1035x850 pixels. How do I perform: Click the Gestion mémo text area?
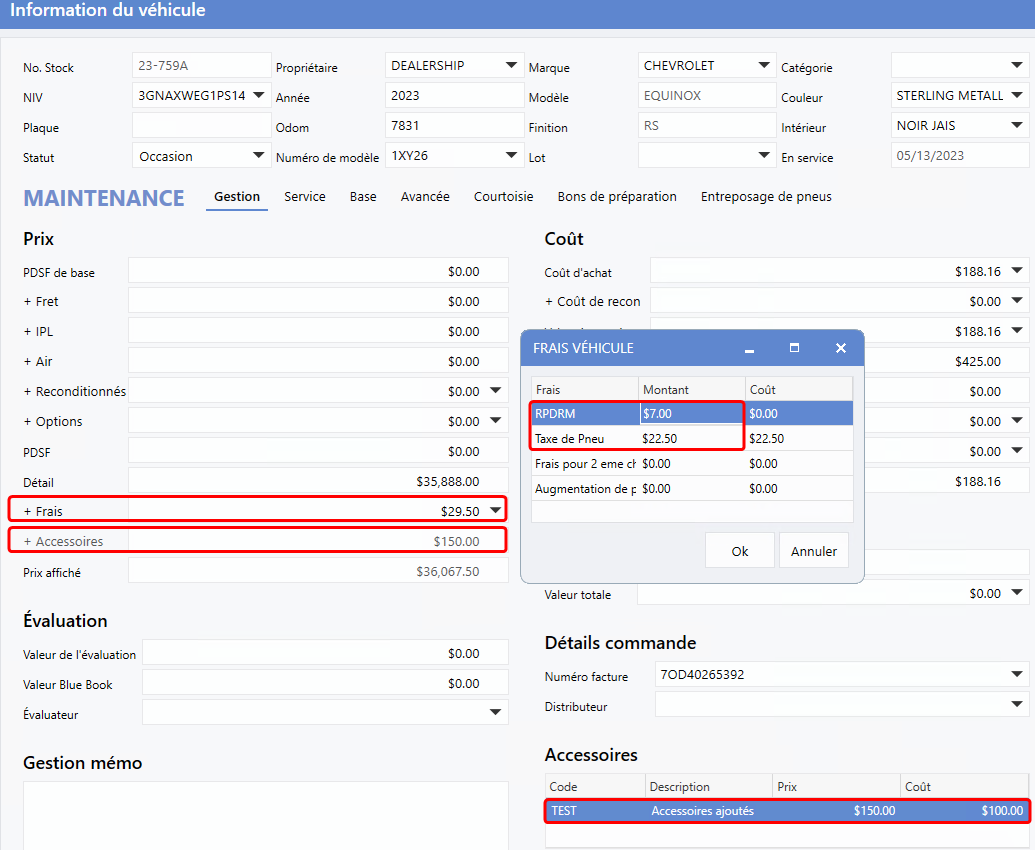click(265, 815)
